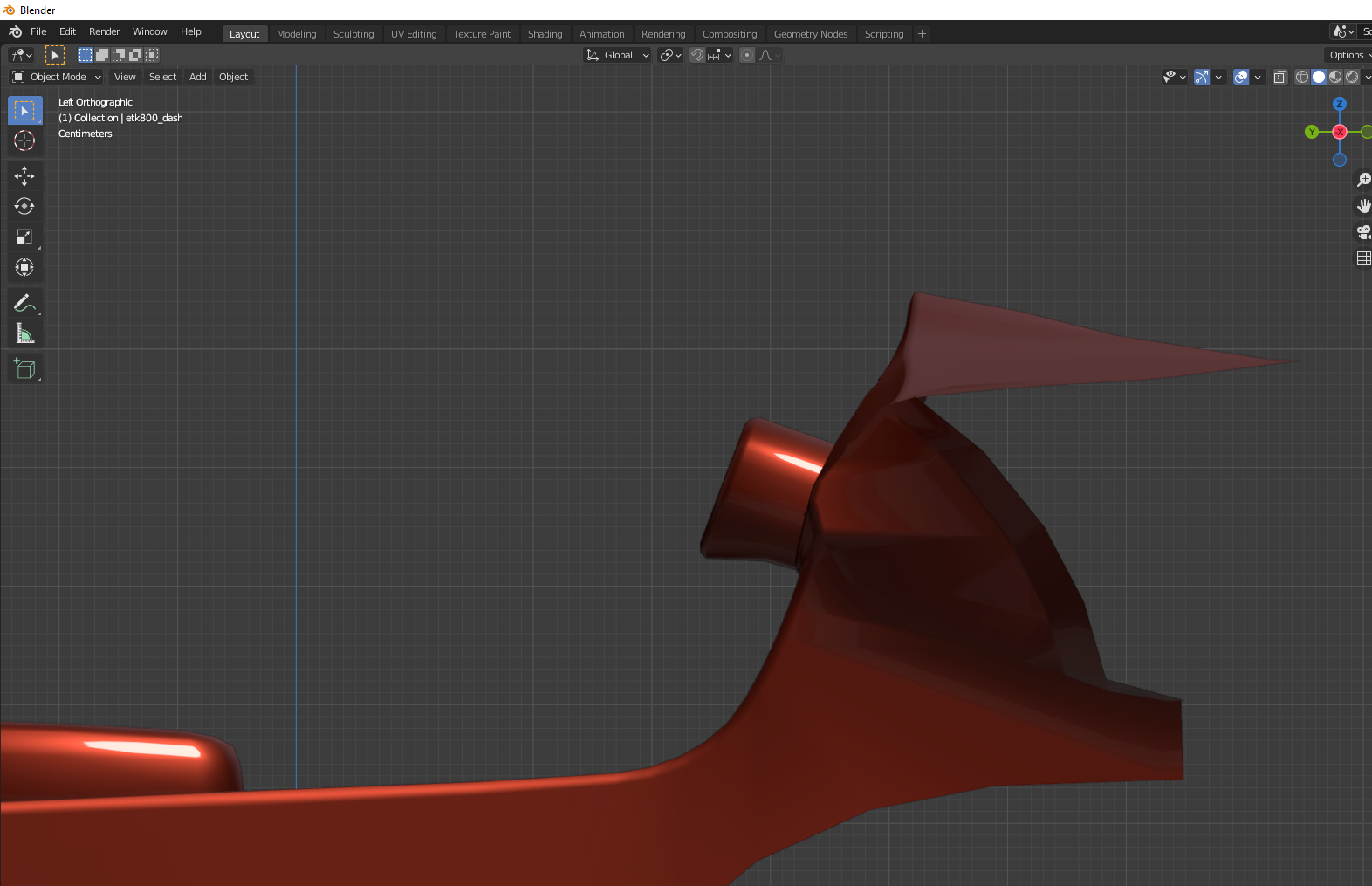Click the Z axis on navigation gizmo

pos(1339,104)
